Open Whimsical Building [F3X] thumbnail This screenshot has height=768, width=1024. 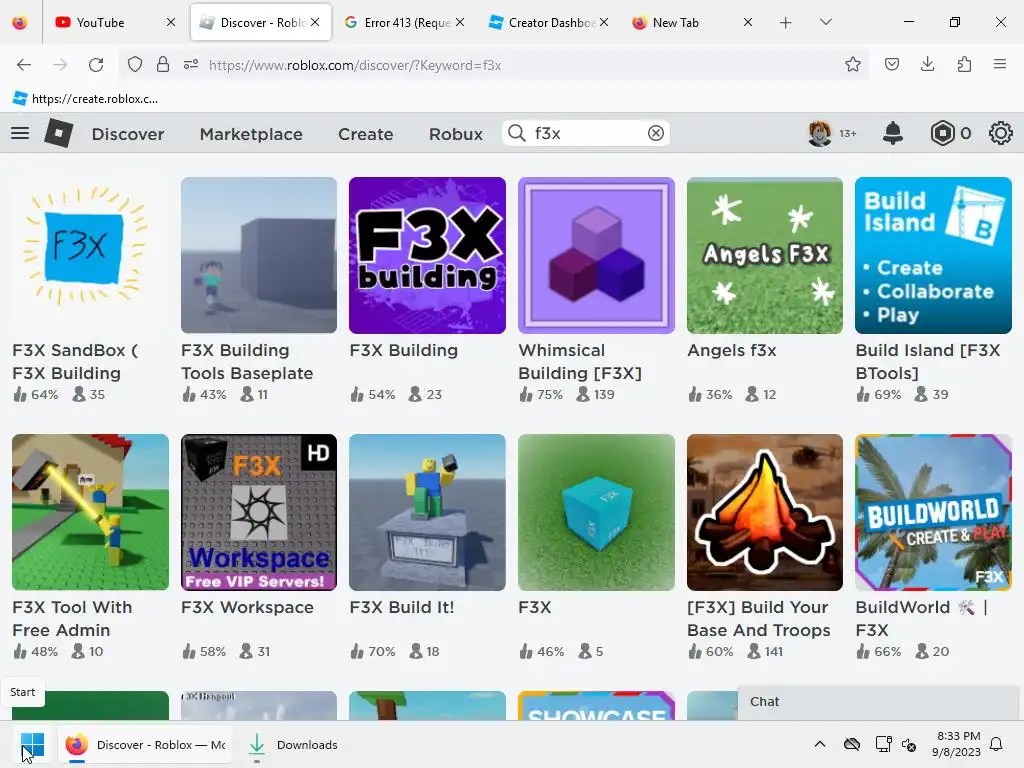(596, 255)
